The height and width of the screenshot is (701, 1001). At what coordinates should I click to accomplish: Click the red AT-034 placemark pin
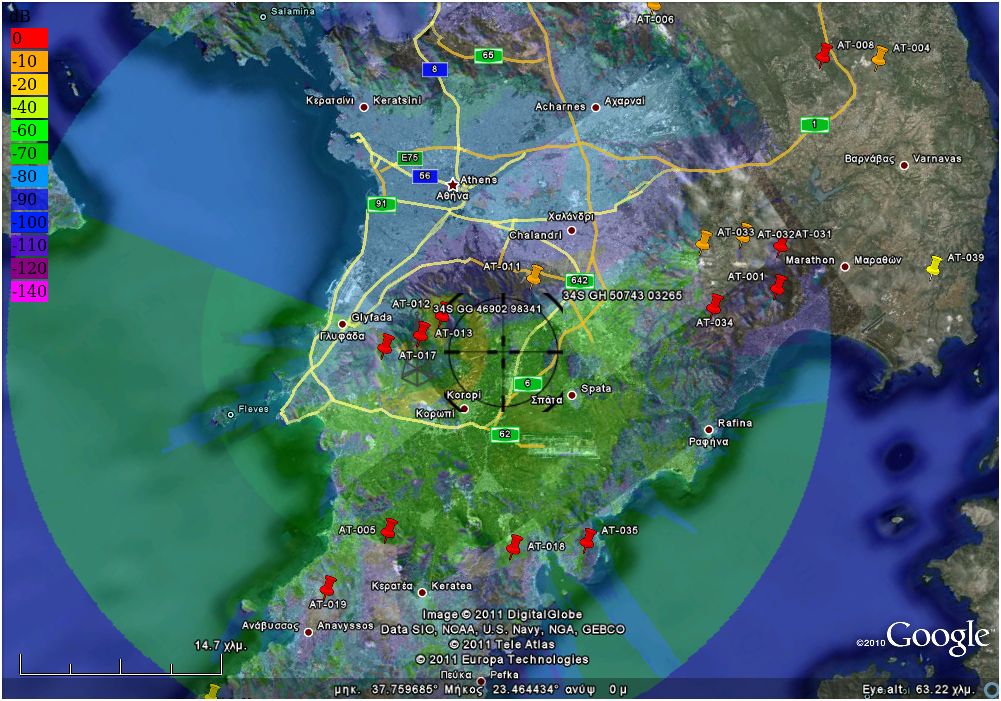(x=714, y=304)
